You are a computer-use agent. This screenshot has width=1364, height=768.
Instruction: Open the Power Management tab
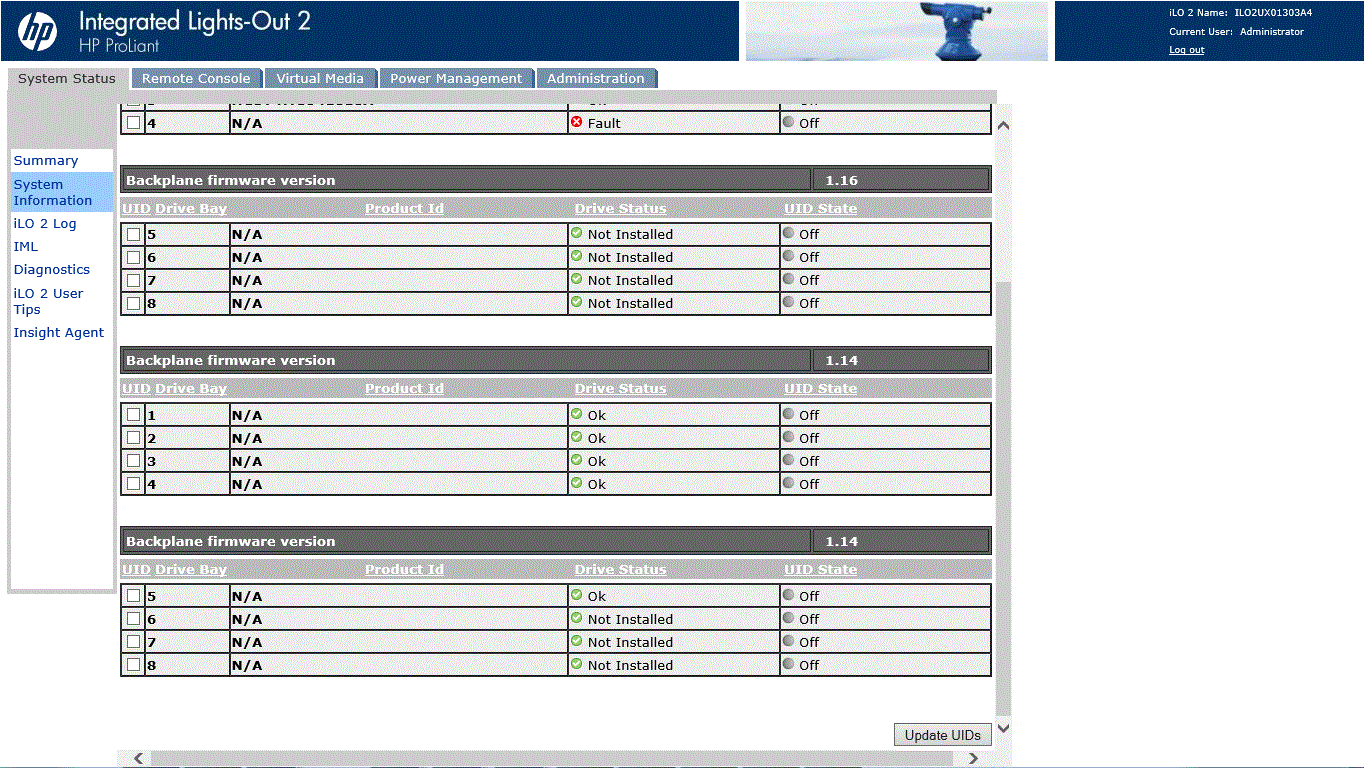[x=456, y=78]
